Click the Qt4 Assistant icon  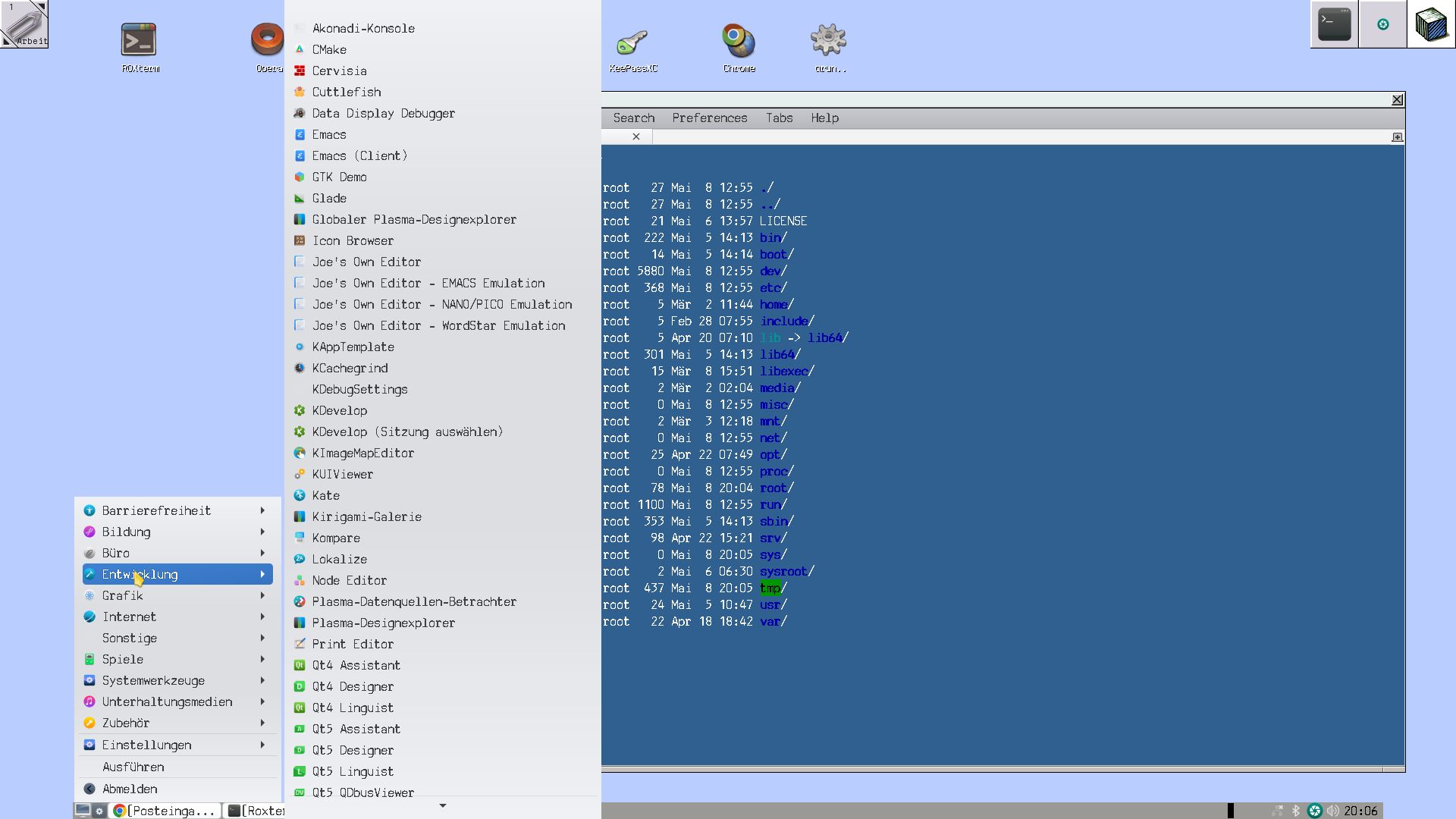coord(300,665)
